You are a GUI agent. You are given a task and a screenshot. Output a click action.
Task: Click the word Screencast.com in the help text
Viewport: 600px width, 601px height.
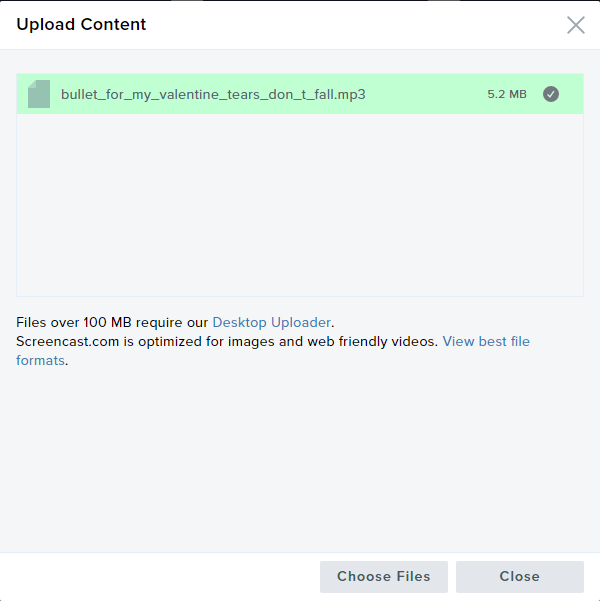tap(67, 341)
